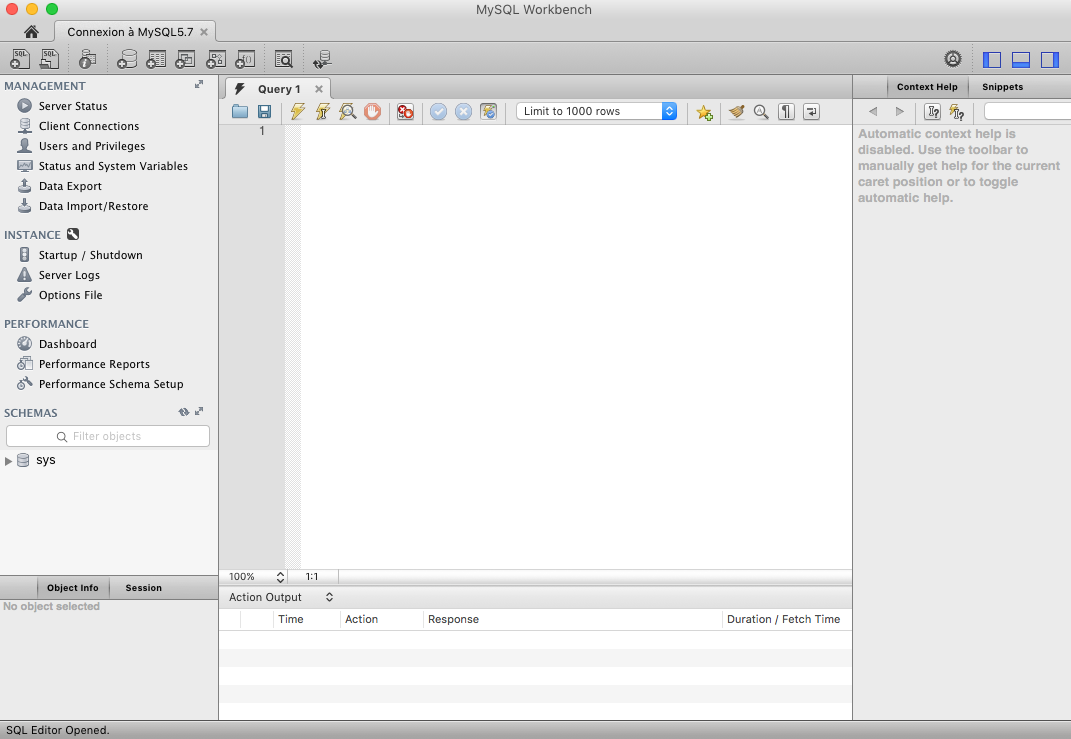Click the Beautify query broom icon

[x=737, y=112]
